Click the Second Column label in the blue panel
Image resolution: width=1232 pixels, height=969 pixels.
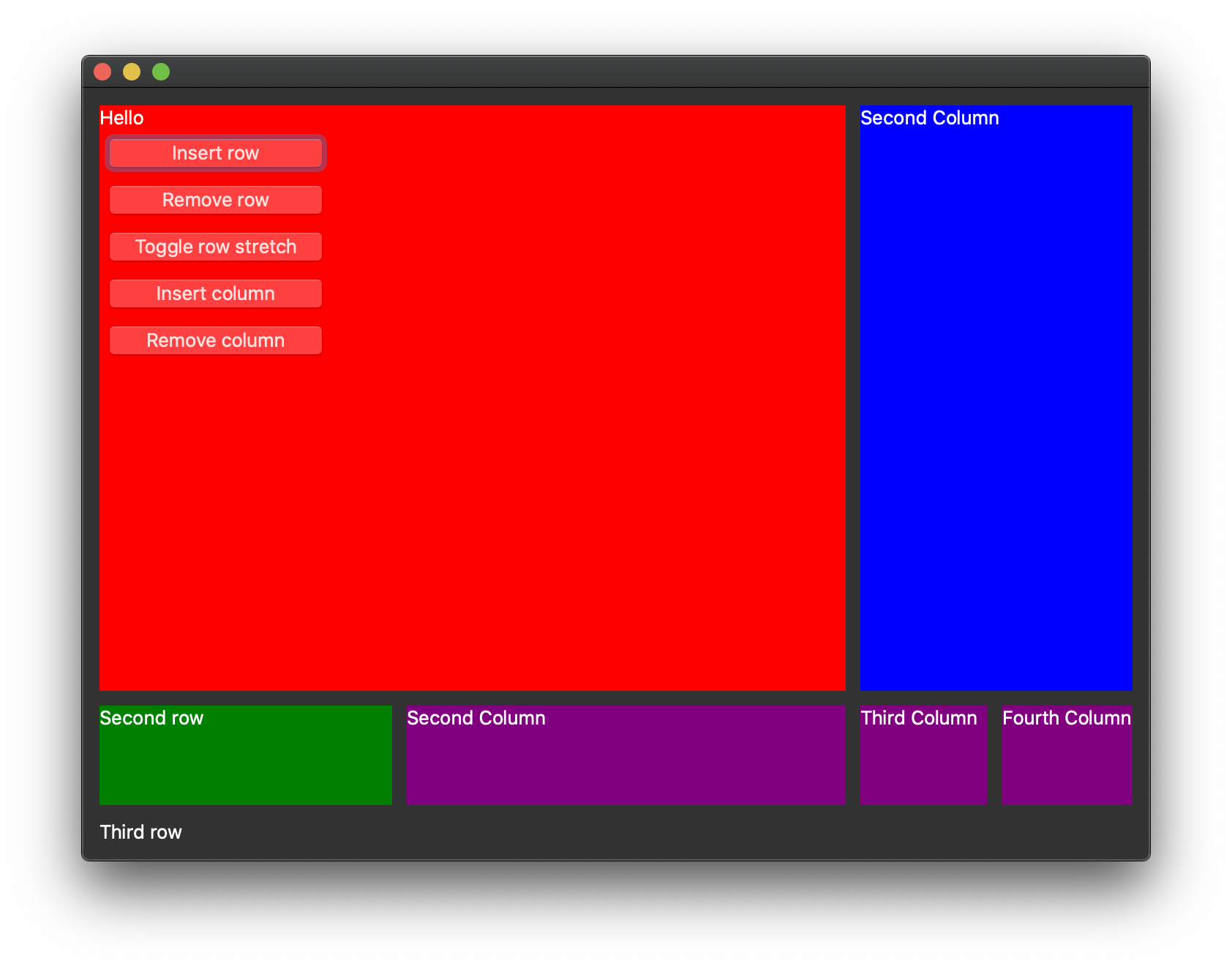coord(929,118)
